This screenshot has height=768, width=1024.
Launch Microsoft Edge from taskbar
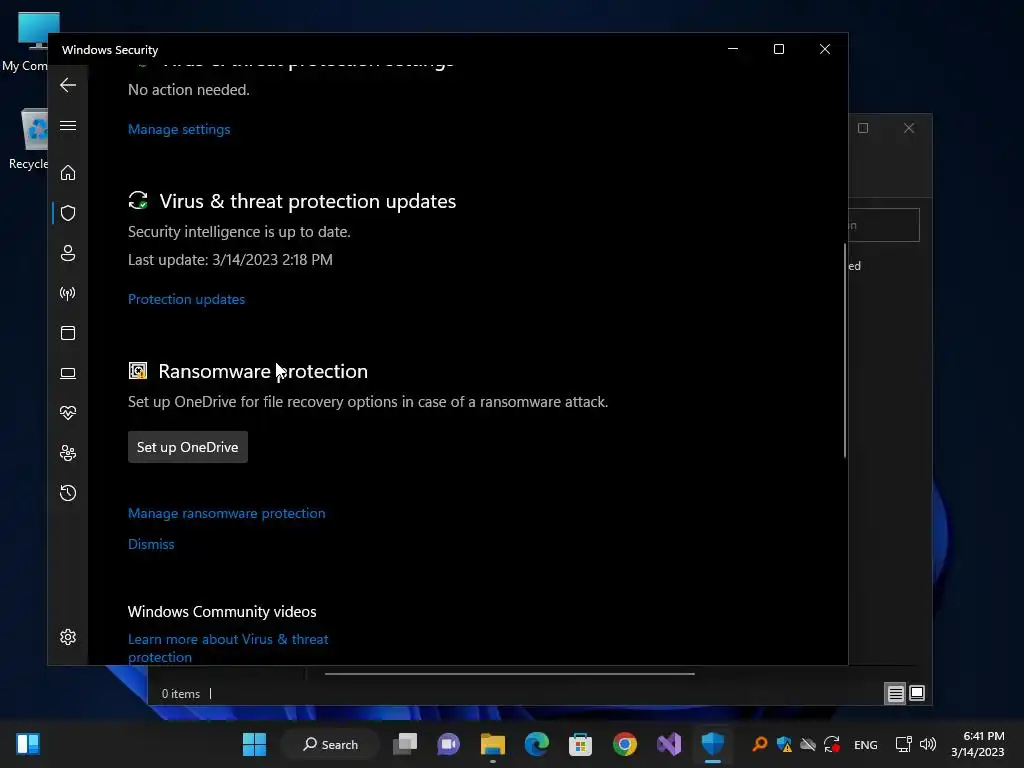pos(536,744)
